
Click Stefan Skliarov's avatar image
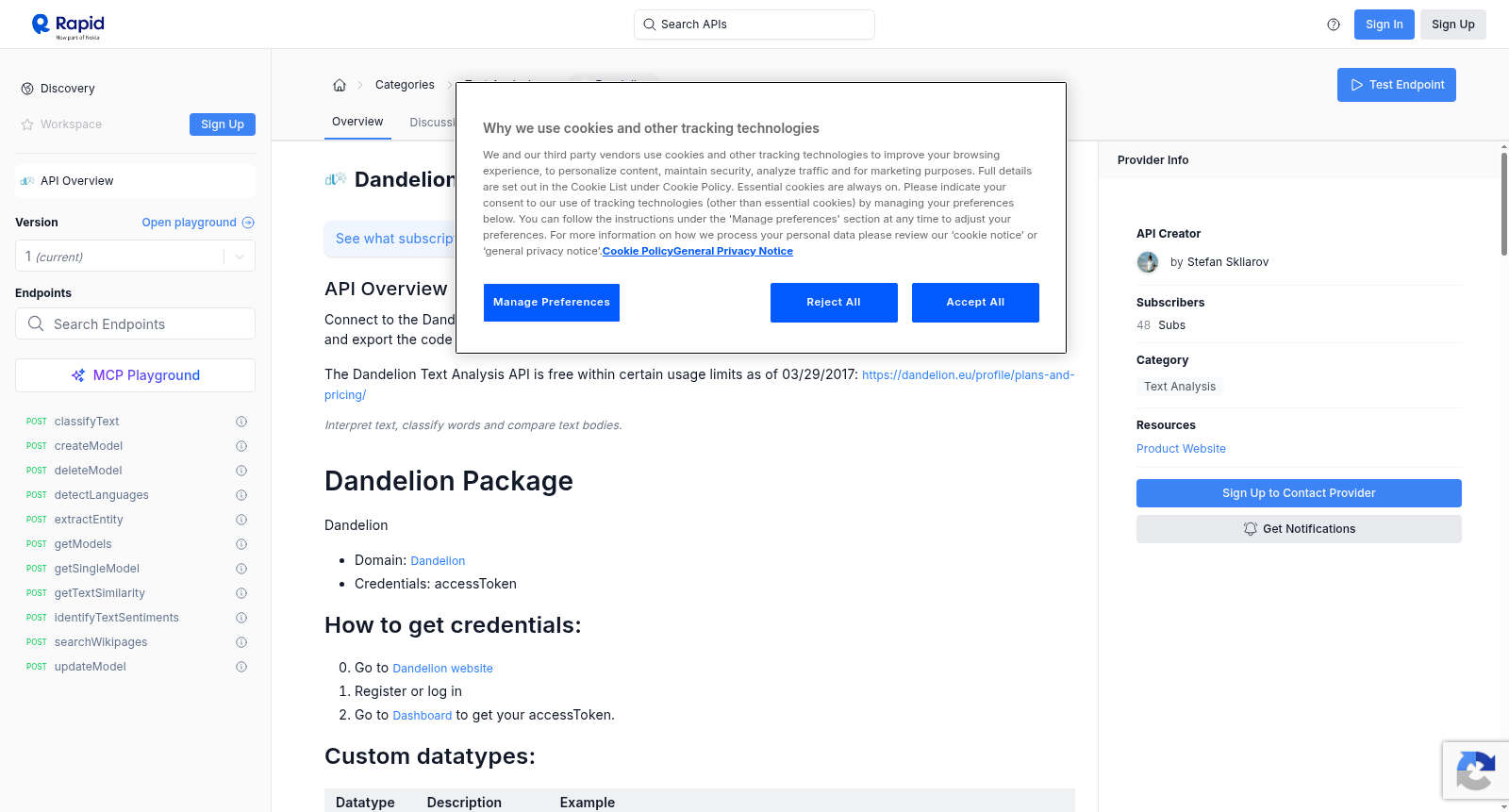[1148, 262]
